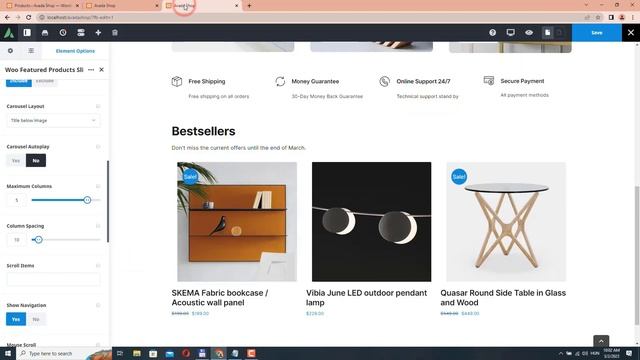Click the Carousel Layout option info icon
Screen dimensions: 640x360
coord(98,106)
